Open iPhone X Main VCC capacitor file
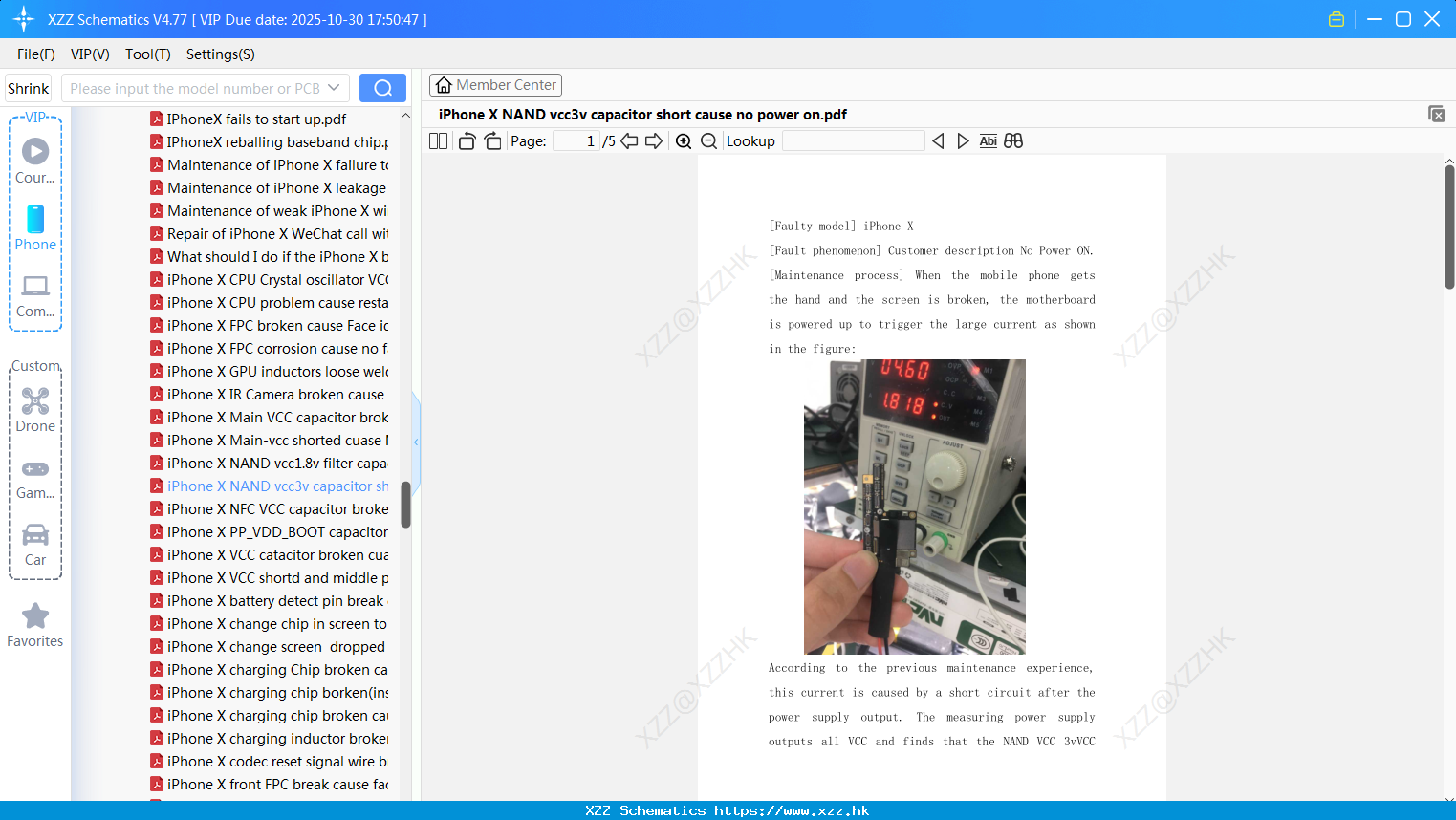This screenshot has width=1456, height=820. 269,417
